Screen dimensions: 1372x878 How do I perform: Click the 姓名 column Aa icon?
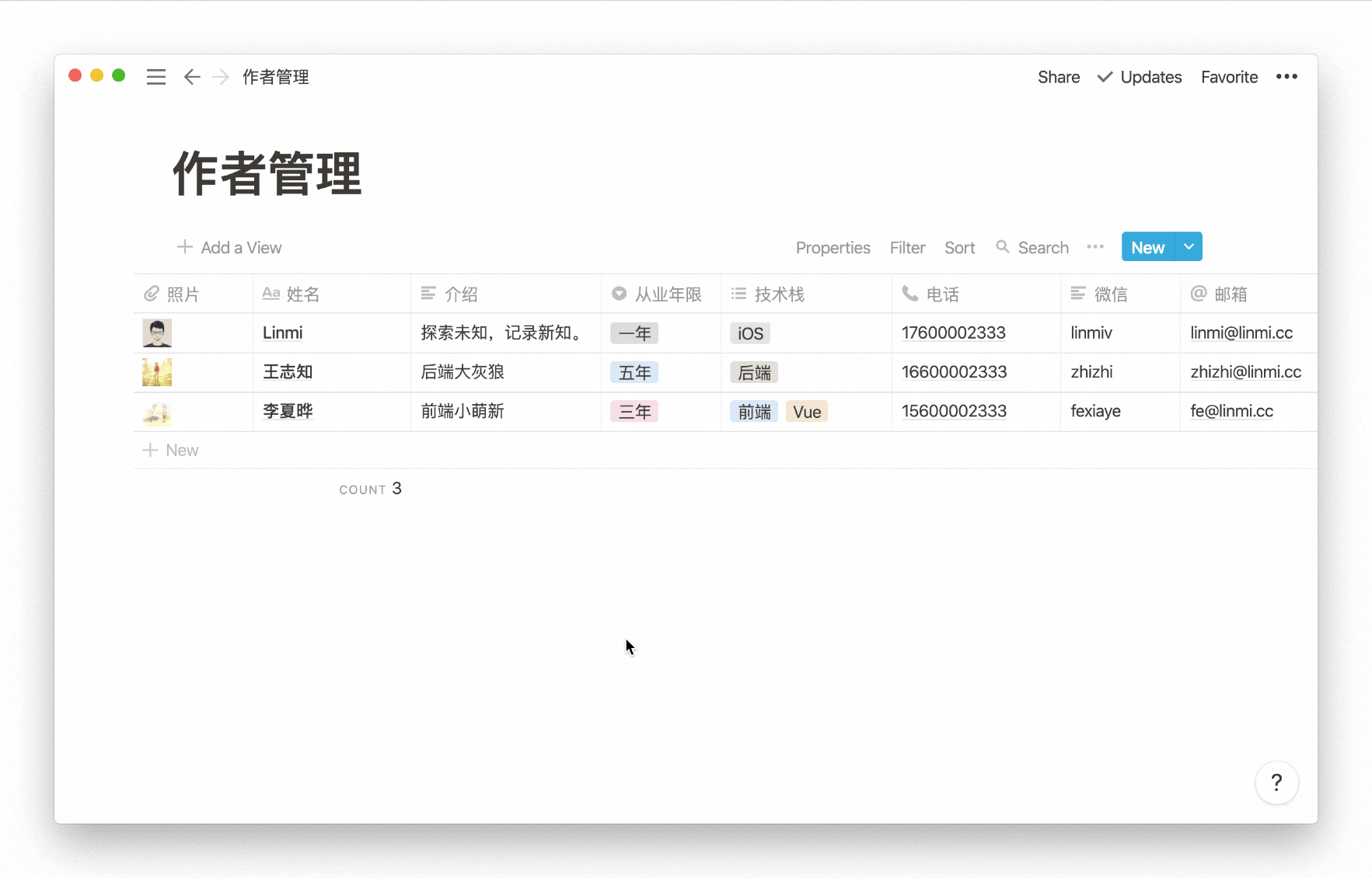271,294
